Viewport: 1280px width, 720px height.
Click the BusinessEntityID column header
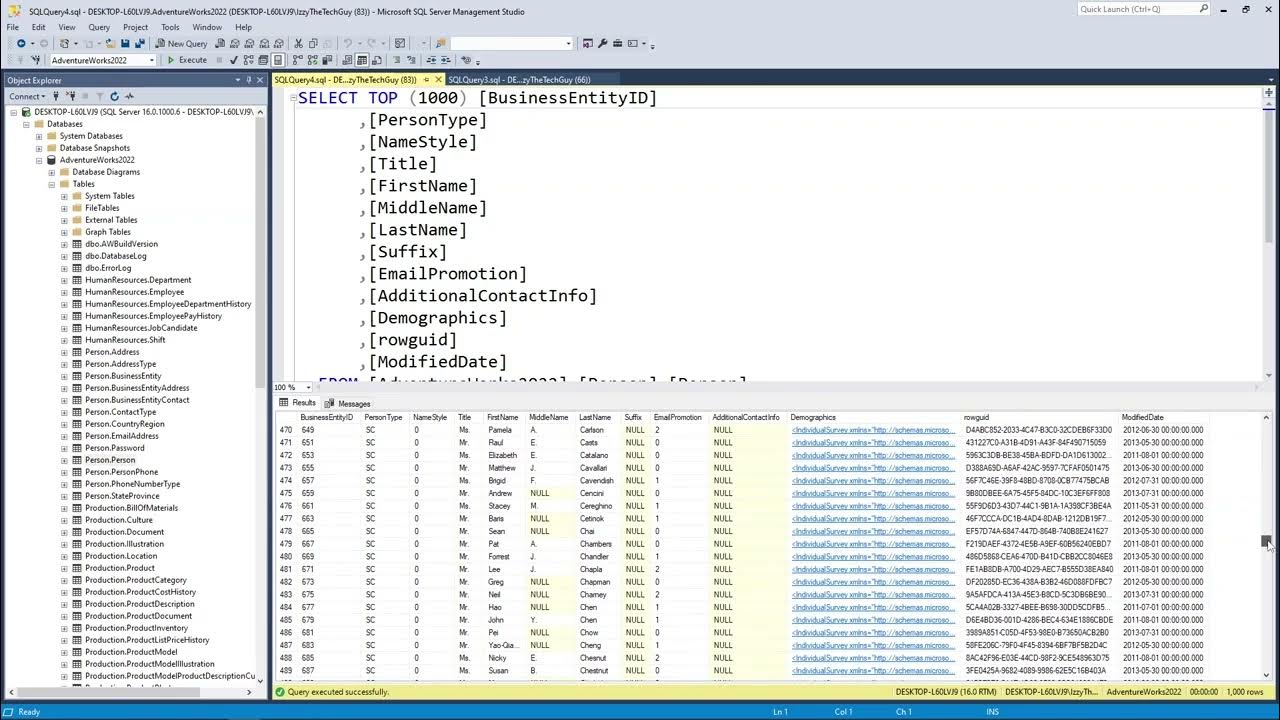(x=327, y=417)
